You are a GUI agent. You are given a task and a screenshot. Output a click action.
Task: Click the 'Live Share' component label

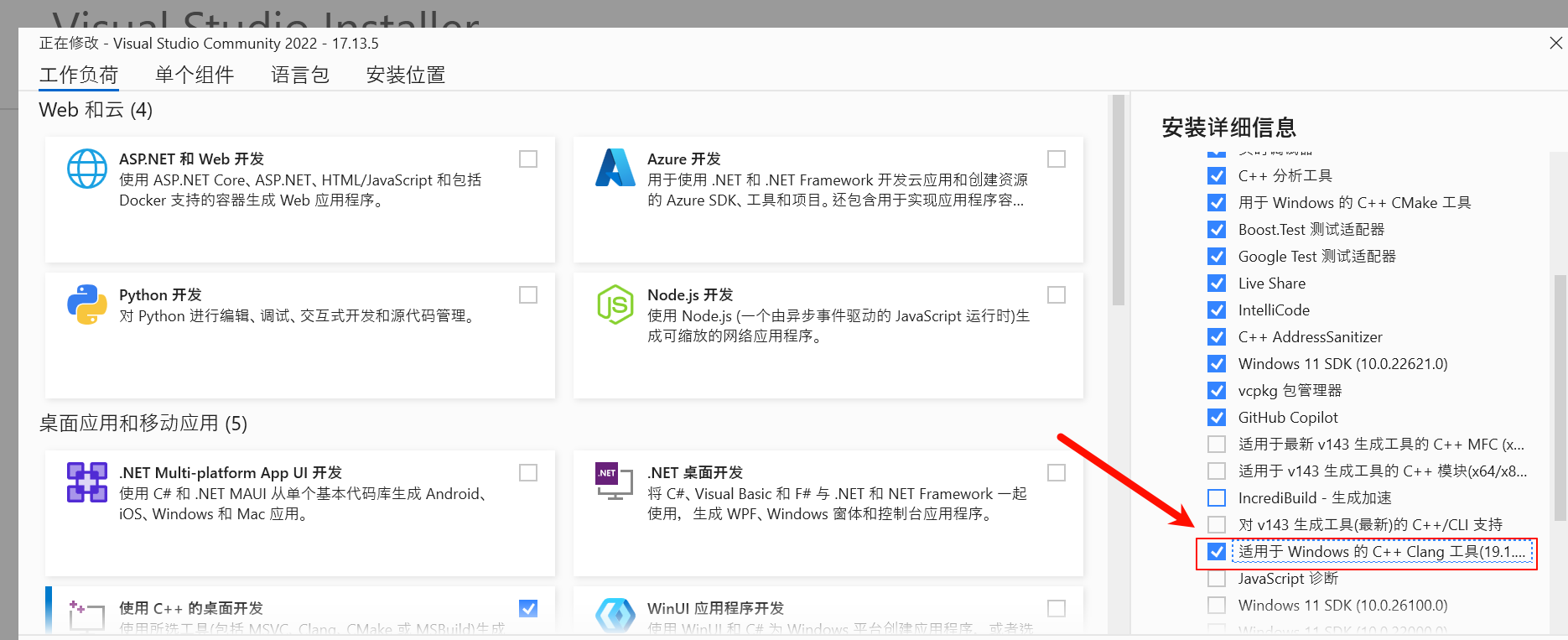[x=1272, y=284]
